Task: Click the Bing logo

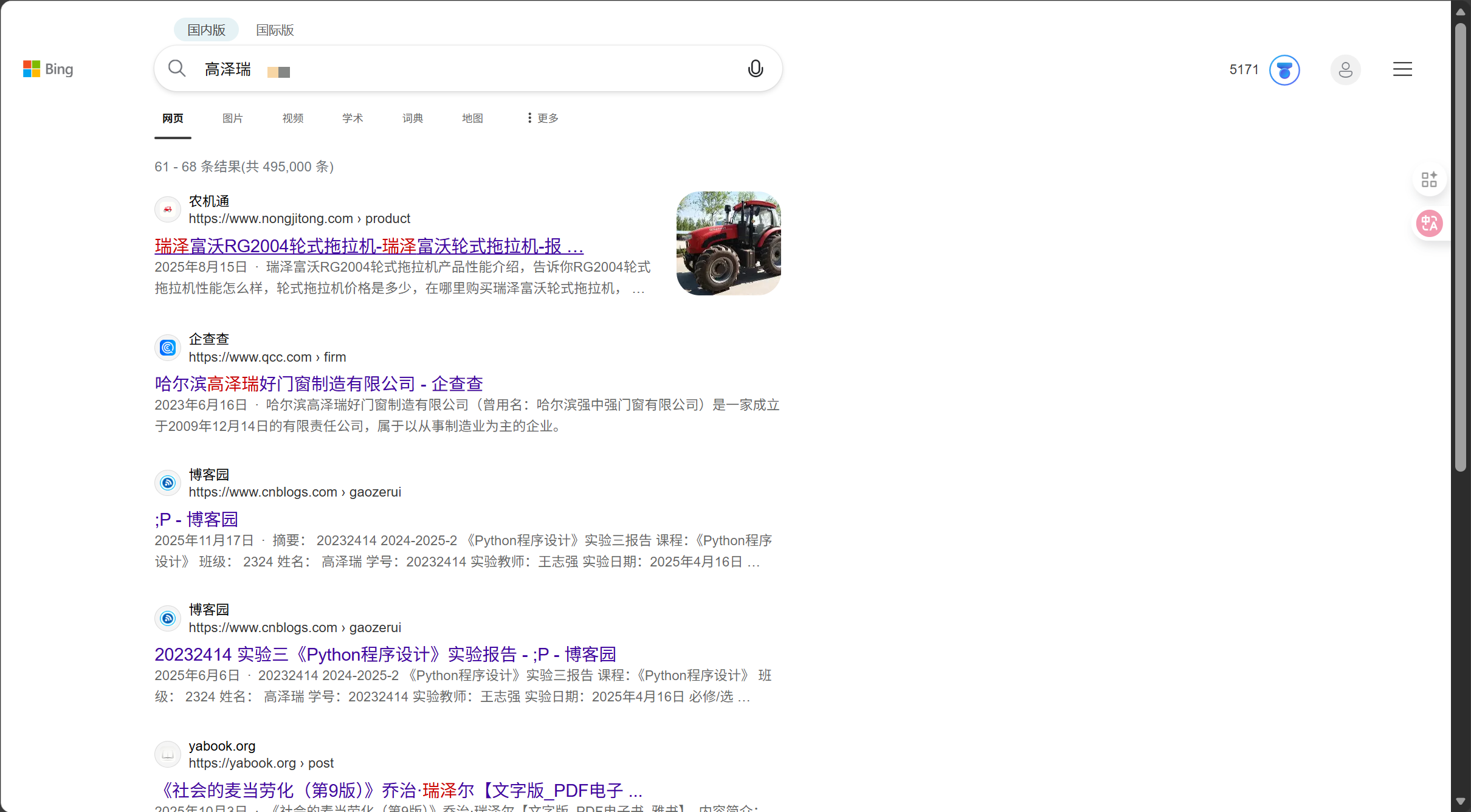Action: [x=47, y=69]
